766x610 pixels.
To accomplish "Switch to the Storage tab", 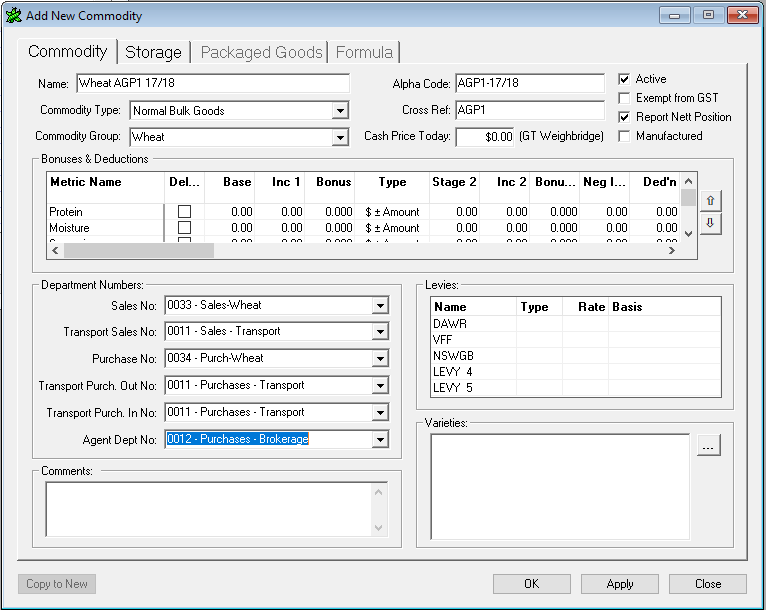I will pyautogui.click(x=153, y=52).
